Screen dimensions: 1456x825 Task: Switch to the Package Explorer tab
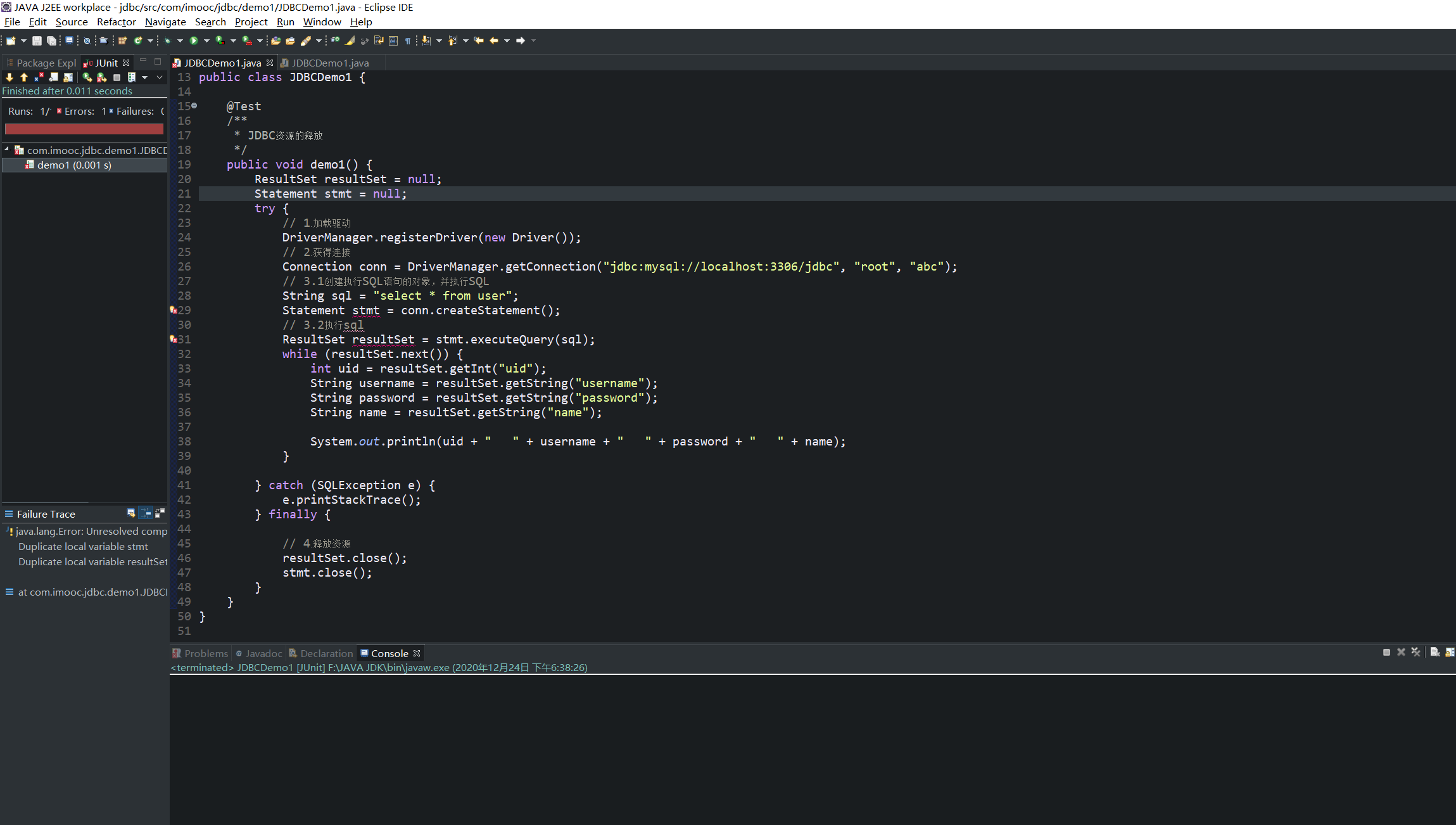coord(42,63)
